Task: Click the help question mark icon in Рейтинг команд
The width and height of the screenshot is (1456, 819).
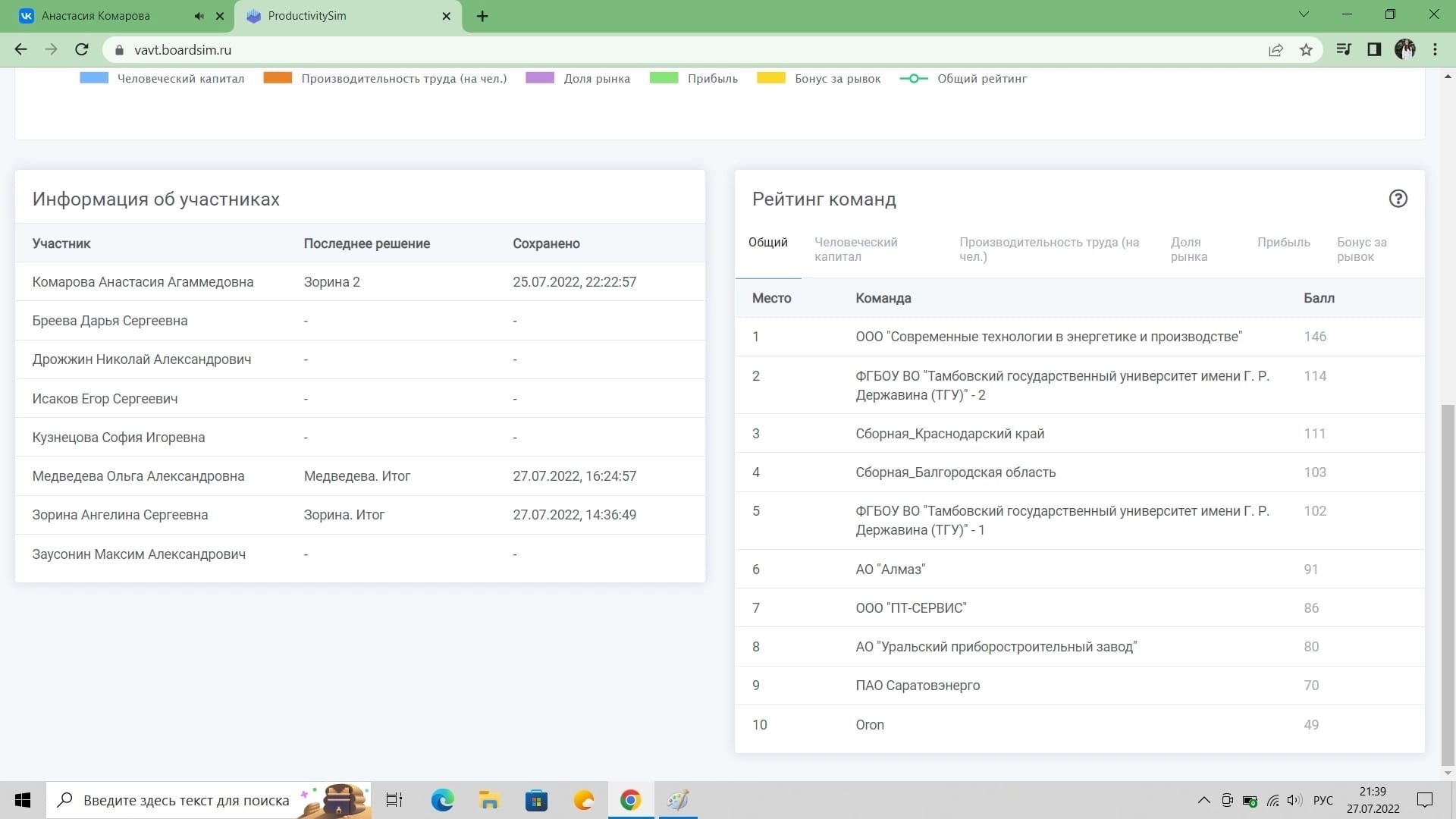Action: click(1398, 199)
